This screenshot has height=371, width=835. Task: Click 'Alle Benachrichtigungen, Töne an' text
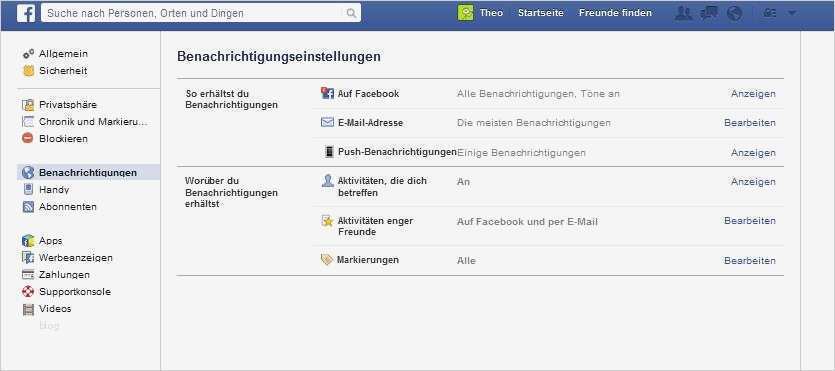pyautogui.click(x=538, y=94)
